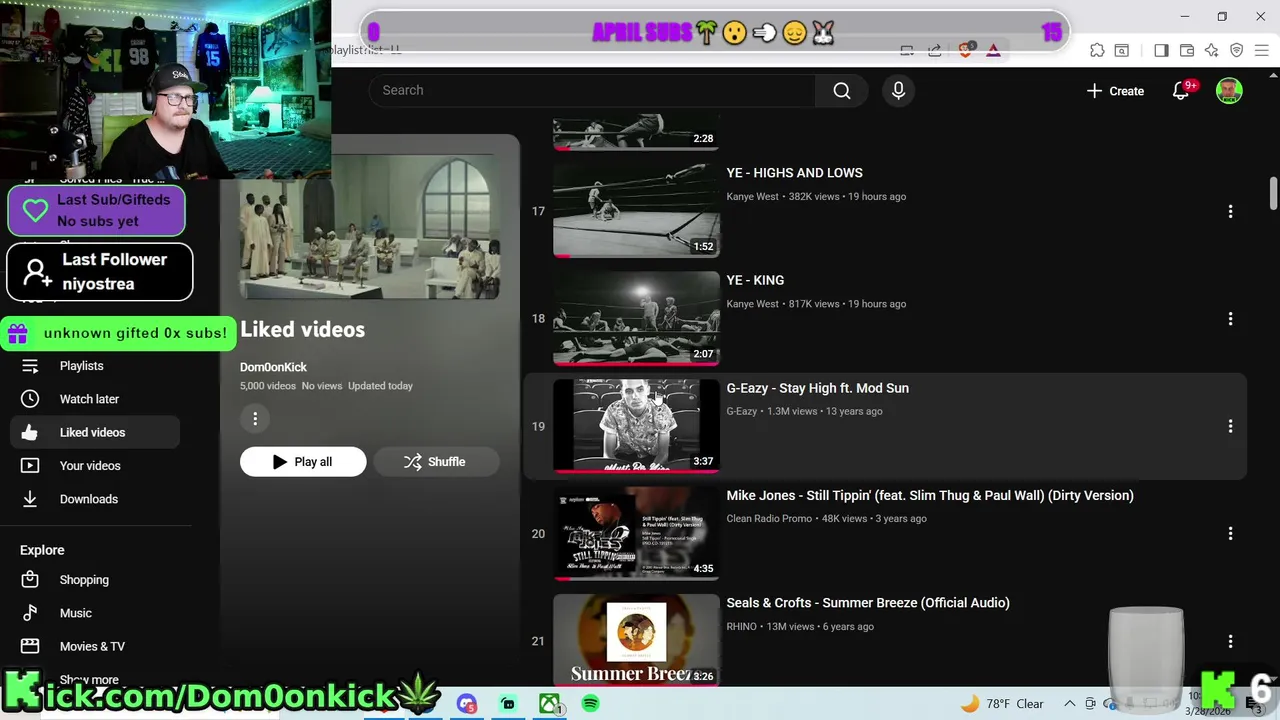Click the share page icon in address bar

coord(934,50)
